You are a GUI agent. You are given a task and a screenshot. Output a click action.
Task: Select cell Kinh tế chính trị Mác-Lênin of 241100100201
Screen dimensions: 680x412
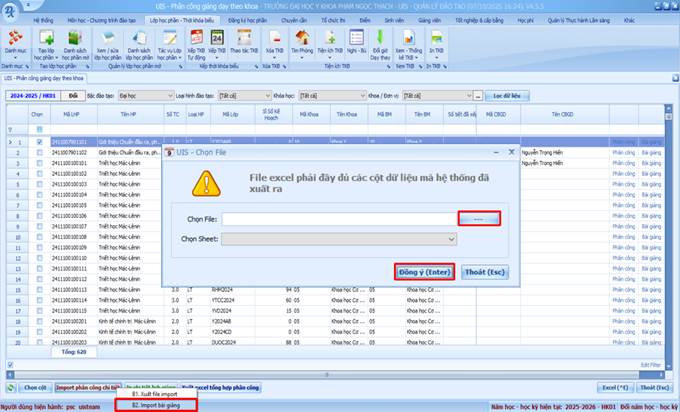pyautogui.click(x=131, y=321)
